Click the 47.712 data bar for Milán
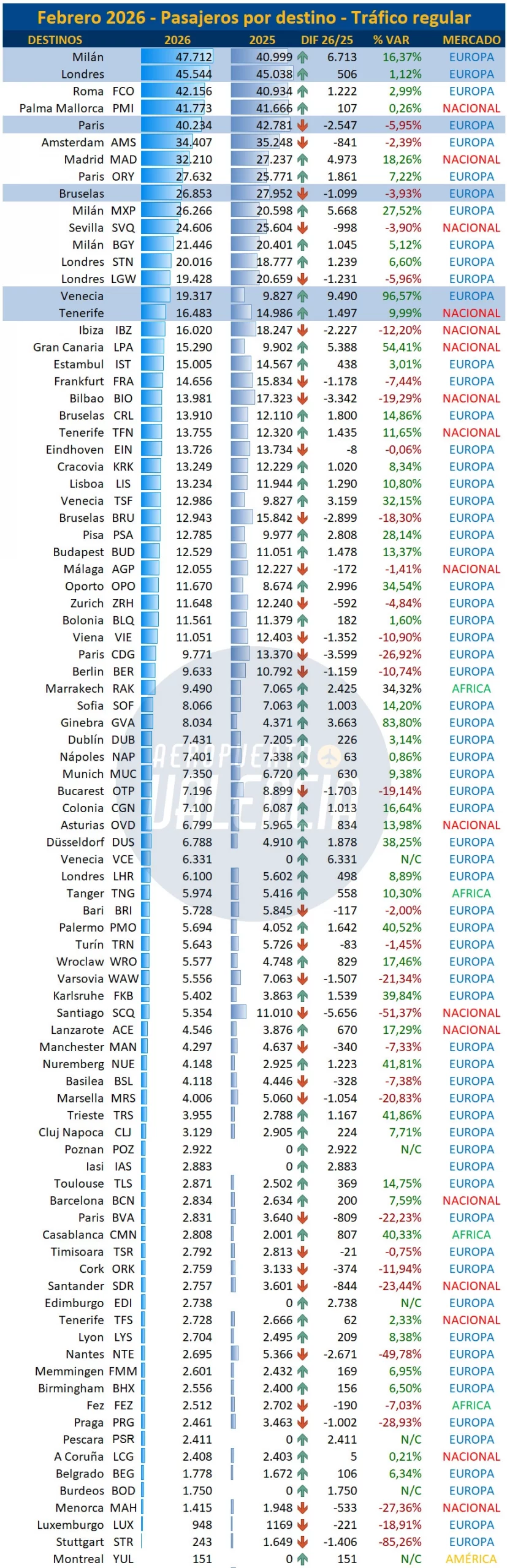Viewport: 507px width, 1568px height. [177, 57]
